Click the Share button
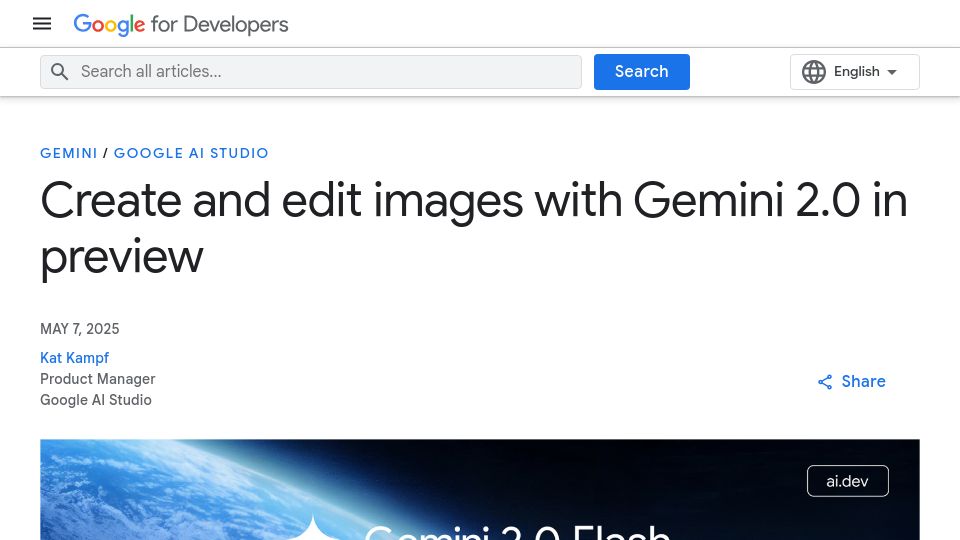 point(852,381)
